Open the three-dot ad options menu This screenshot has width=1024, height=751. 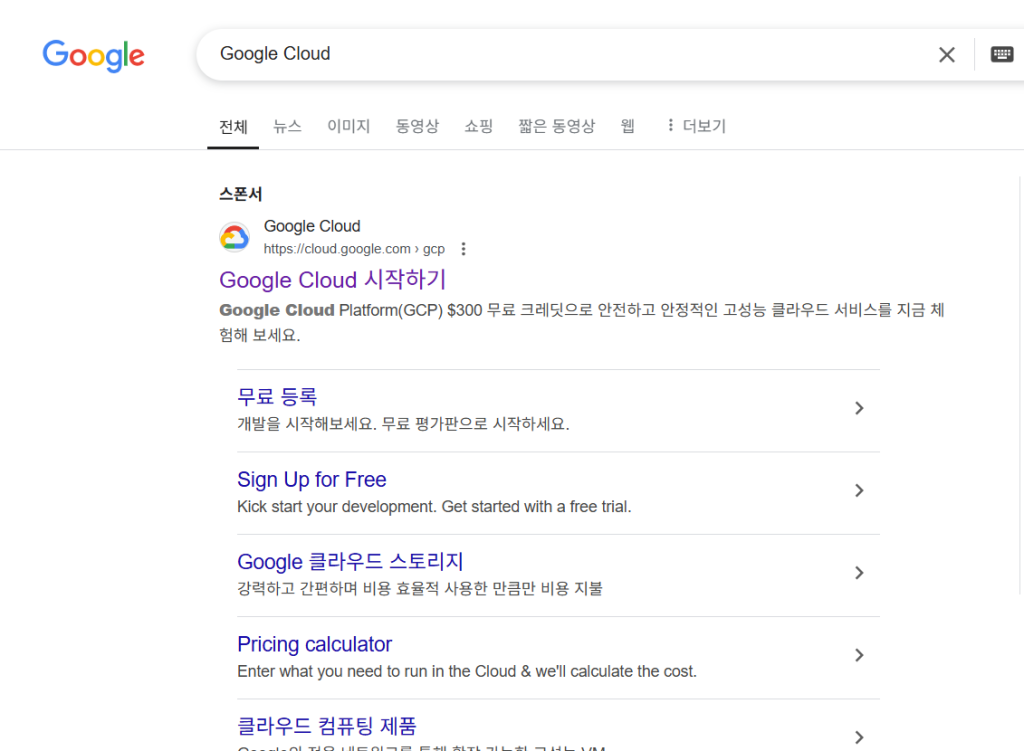click(463, 249)
